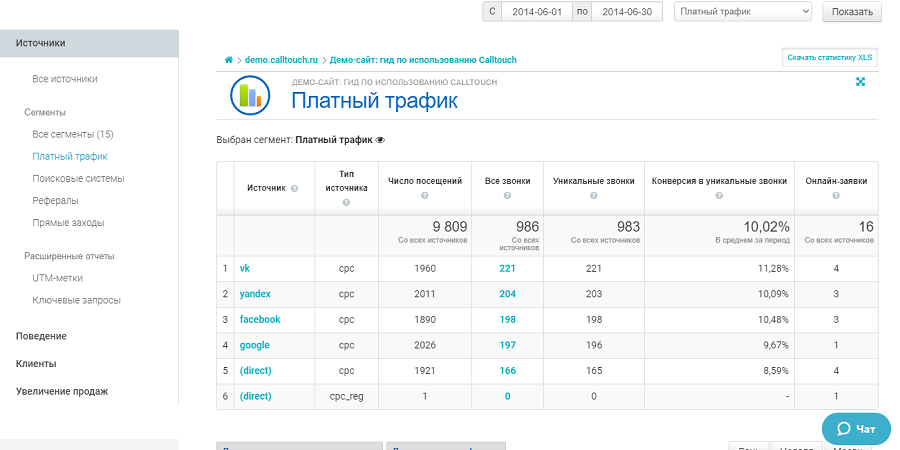Screen dimensions: 900x450
Task: Click the 198 calls link for facebook
Action: click(x=507, y=319)
